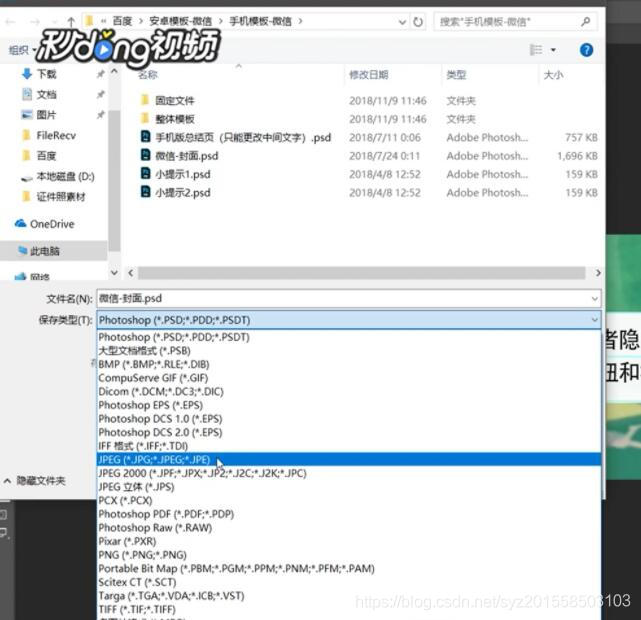Click horizontal scrollbar left arrow
The image size is (641, 620).
tap(131, 273)
